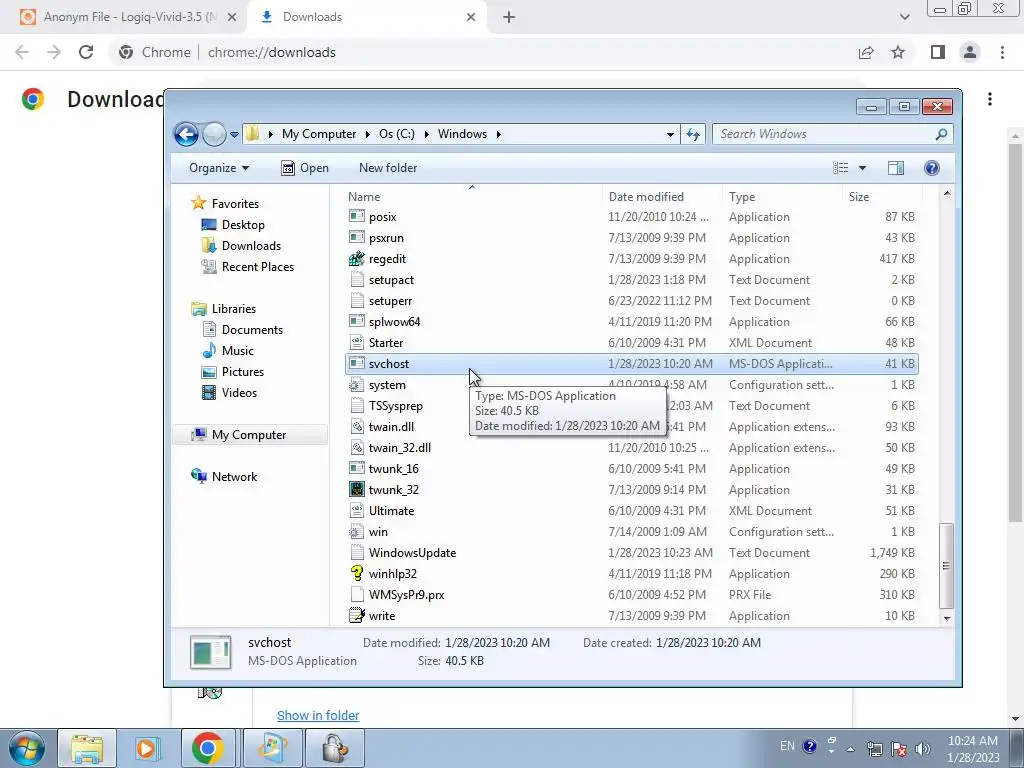Sort by the Size column header

(882, 197)
